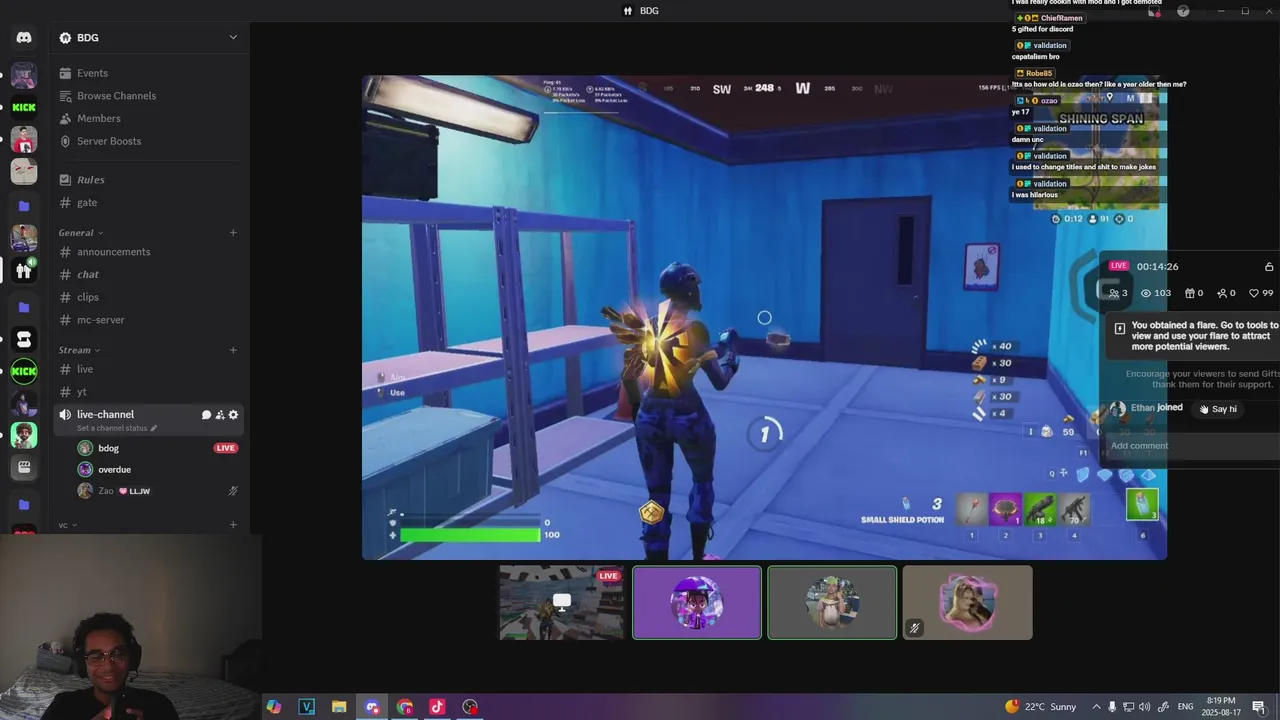
Task: Toggle the lock icon in the TikTok live panel
Action: [1269, 267]
